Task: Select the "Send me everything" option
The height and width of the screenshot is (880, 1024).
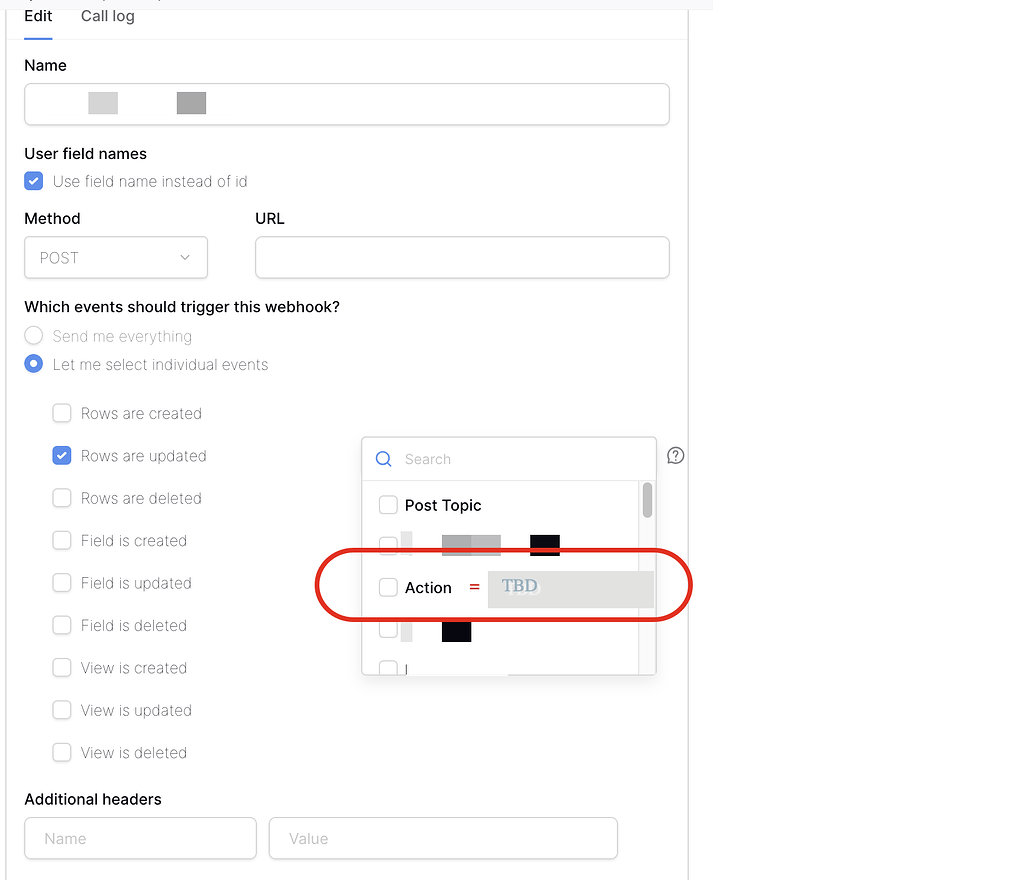Action: pos(33,336)
